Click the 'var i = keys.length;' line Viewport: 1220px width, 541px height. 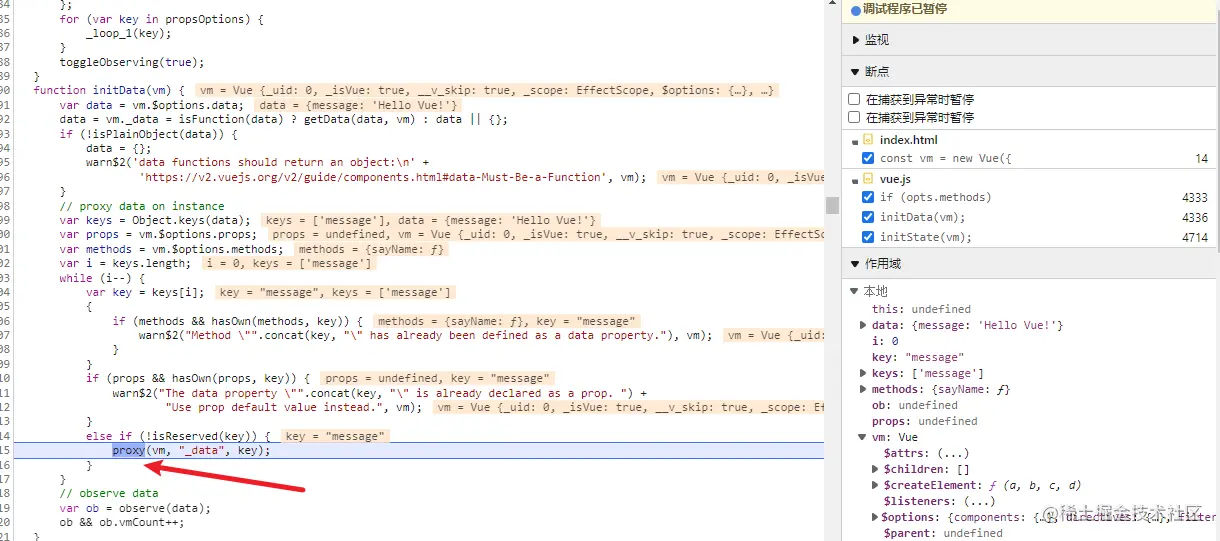(x=126, y=263)
